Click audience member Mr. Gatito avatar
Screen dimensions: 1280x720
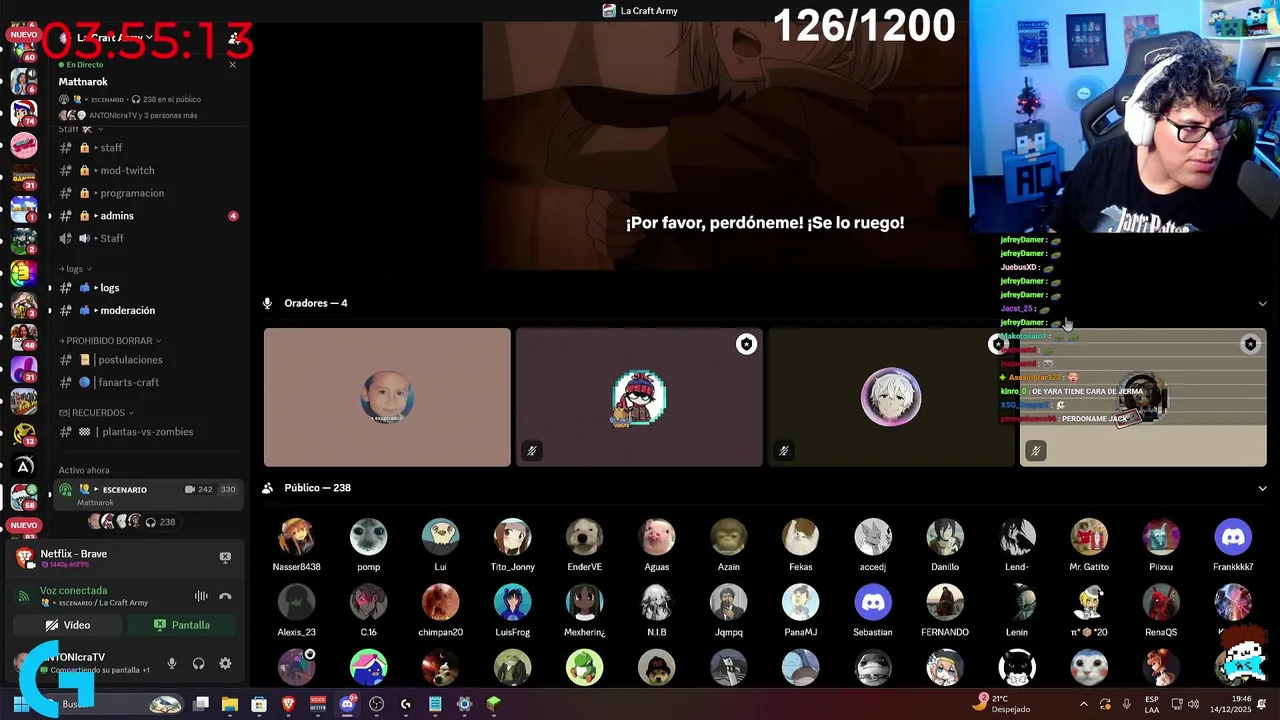point(1089,537)
